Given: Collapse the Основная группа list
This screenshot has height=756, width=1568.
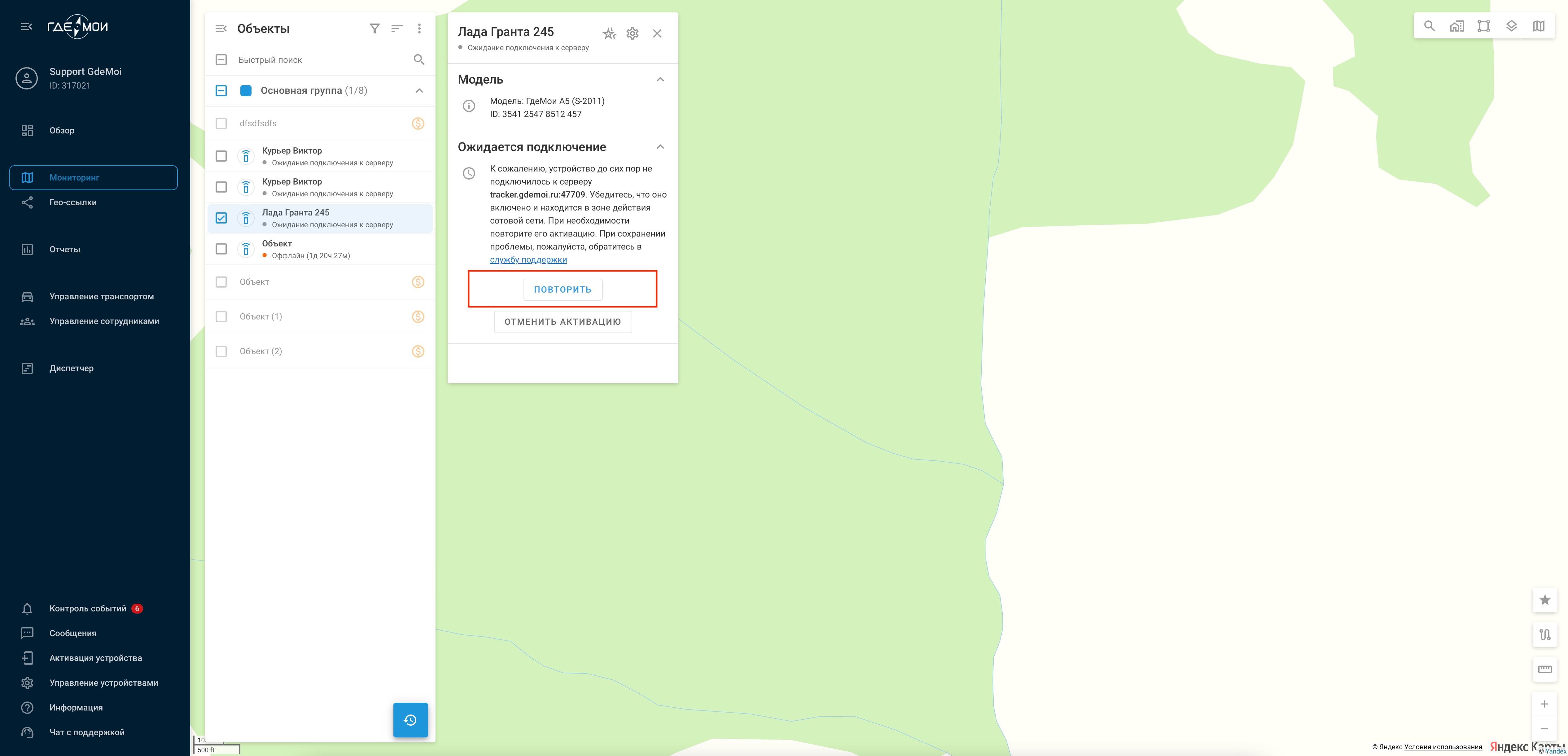Looking at the screenshot, I should click(x=419, y=91).
